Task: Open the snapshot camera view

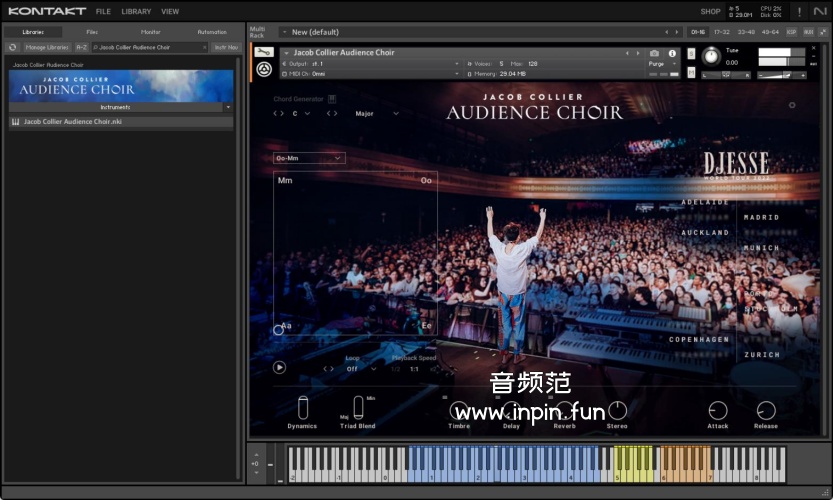Action: pos(654,53)
